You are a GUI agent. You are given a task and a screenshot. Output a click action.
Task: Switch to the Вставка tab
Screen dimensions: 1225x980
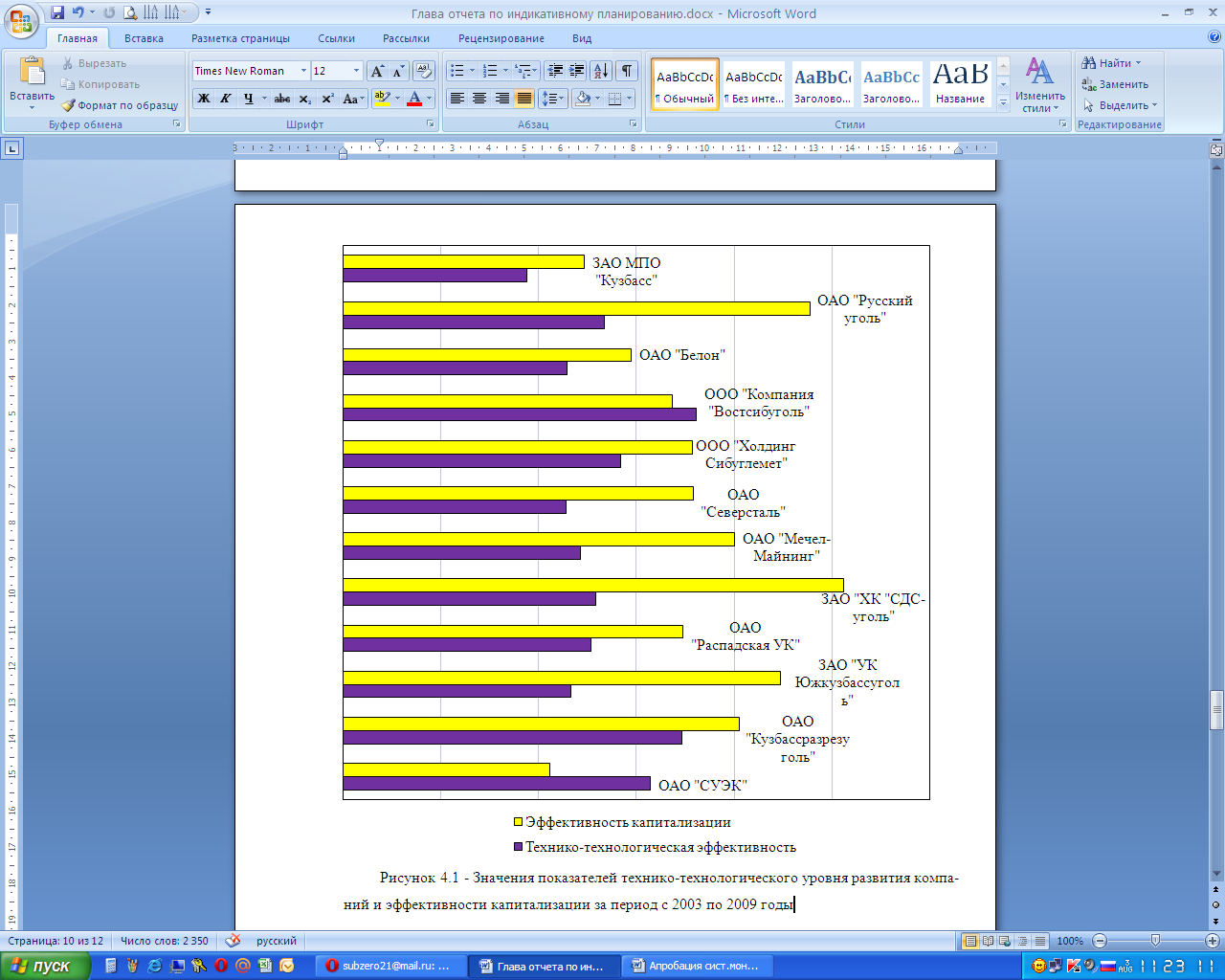click(x=144, y=38)
